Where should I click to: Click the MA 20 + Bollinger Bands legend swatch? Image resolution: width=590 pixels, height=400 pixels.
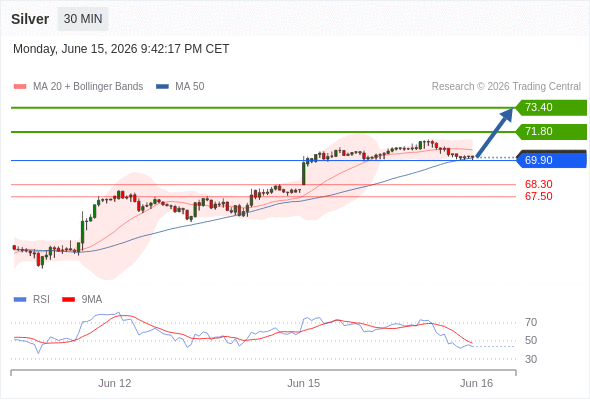coord(20,87)
